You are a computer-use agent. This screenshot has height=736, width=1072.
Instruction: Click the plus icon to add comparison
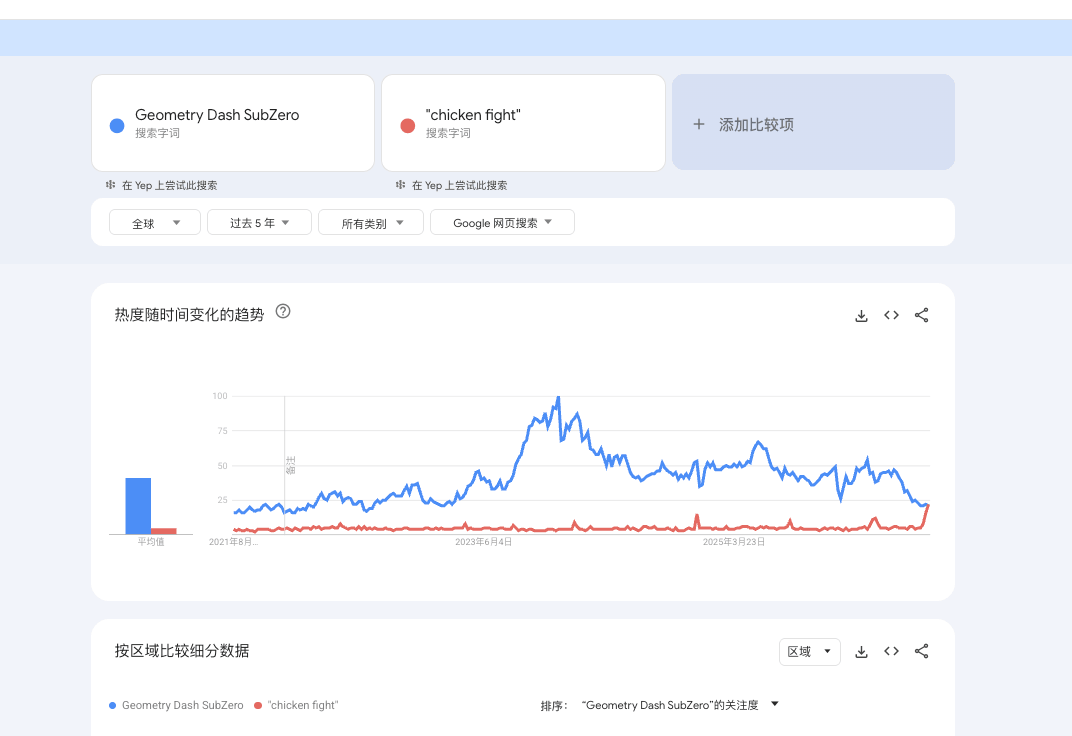pyautogui.click(x=699, y=124)
